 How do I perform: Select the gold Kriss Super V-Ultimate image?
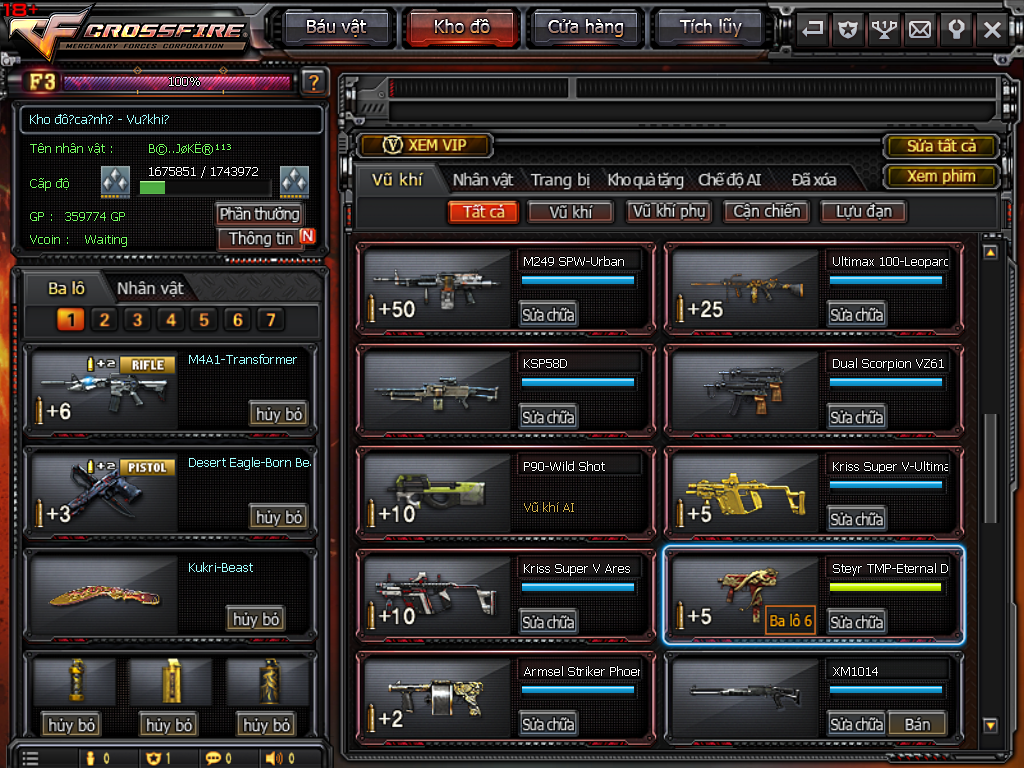pos(744,493)
